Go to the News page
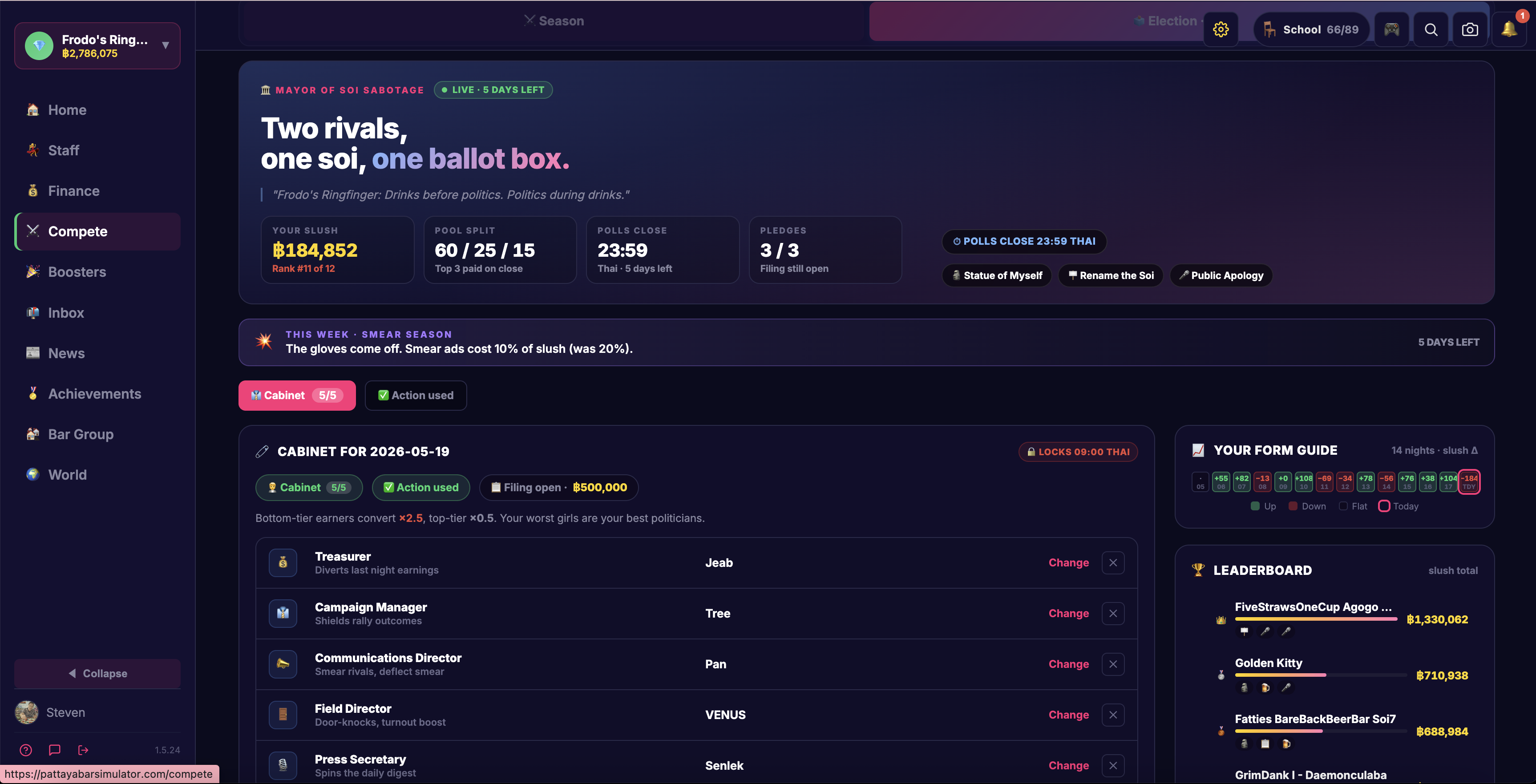The width and height of the screenshot is (1536, 784). [97, 353]
